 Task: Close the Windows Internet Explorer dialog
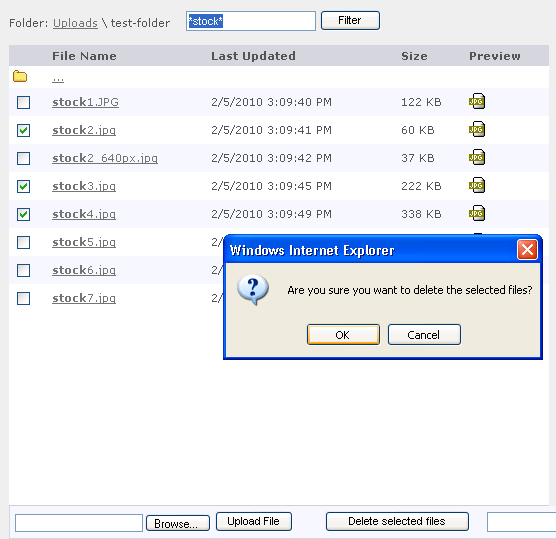pyautogui.click(x=527, y=250)
